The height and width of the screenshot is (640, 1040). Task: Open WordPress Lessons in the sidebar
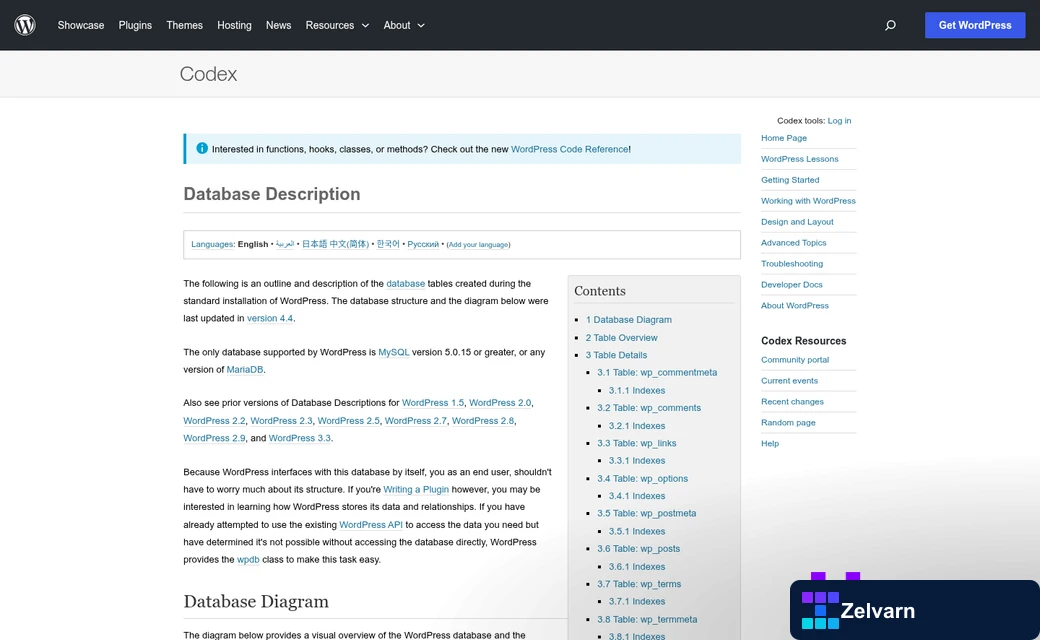(800, 159)
